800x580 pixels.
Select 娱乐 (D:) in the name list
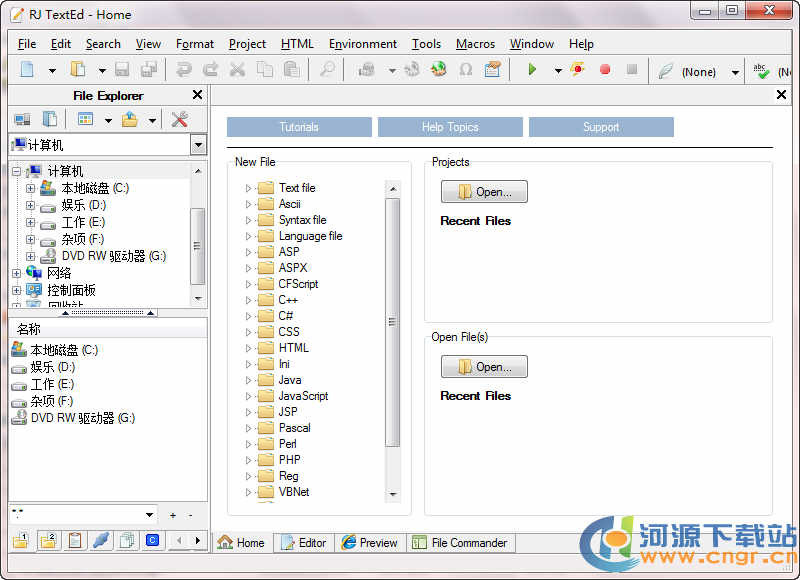[x=52, y=367]
